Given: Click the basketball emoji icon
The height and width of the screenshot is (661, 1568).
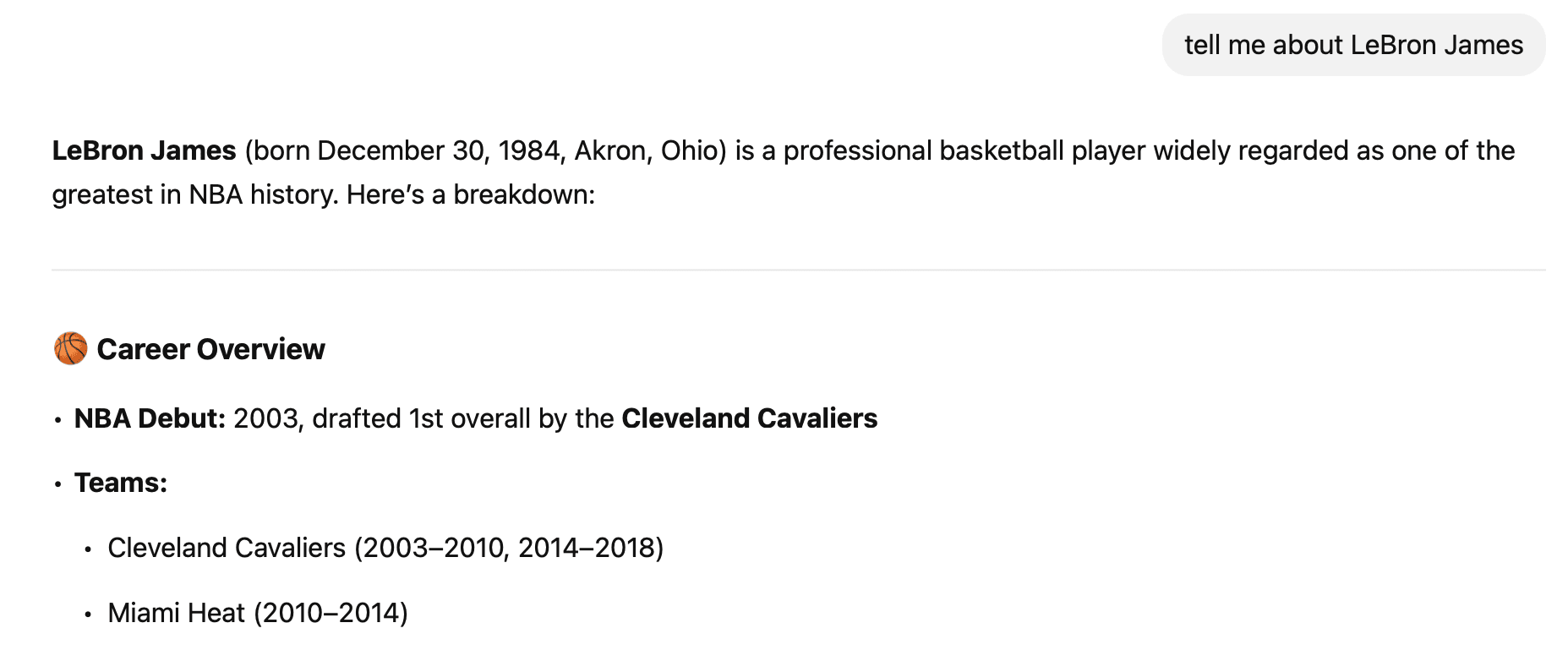Looking at the screenshot, I should click(x=70, y=348).
